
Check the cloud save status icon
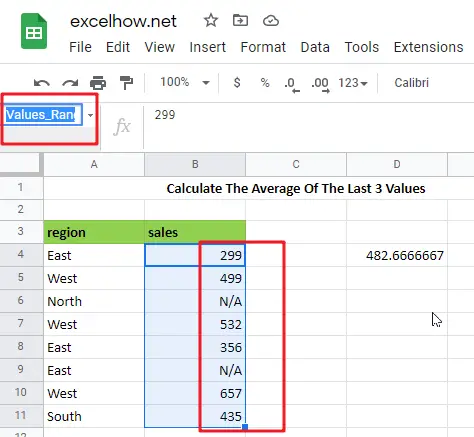tap(271, 21)
